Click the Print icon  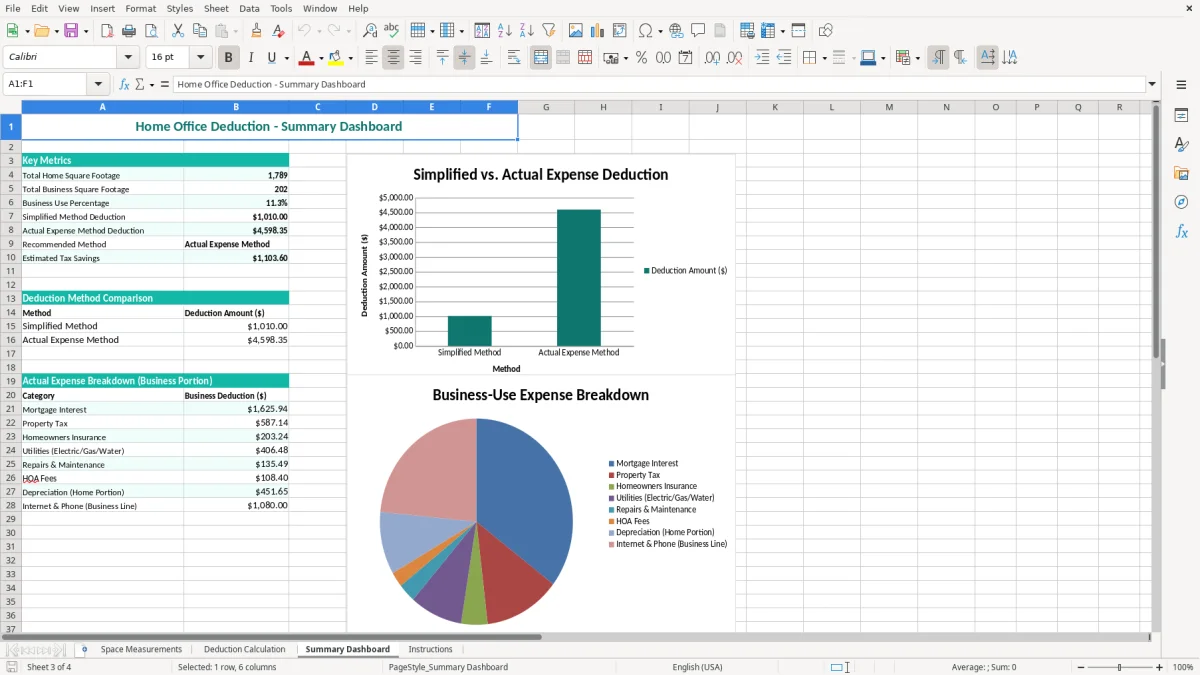(x=129, y=31)
